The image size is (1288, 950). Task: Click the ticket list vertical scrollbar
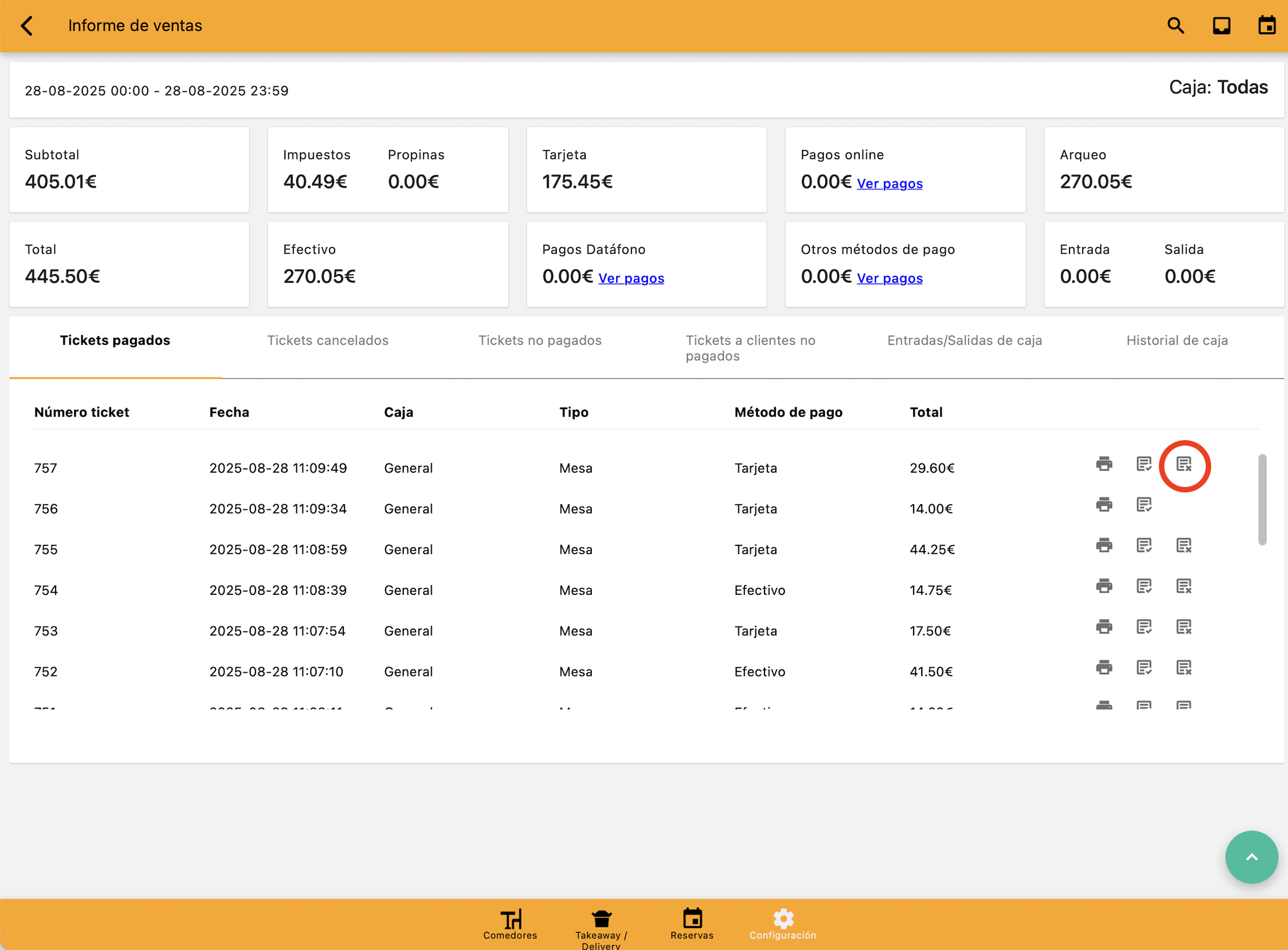pos(1261,499)
